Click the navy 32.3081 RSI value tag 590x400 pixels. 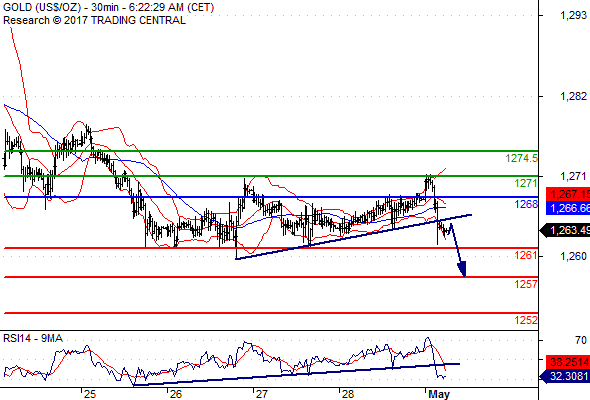click(565, 376)
